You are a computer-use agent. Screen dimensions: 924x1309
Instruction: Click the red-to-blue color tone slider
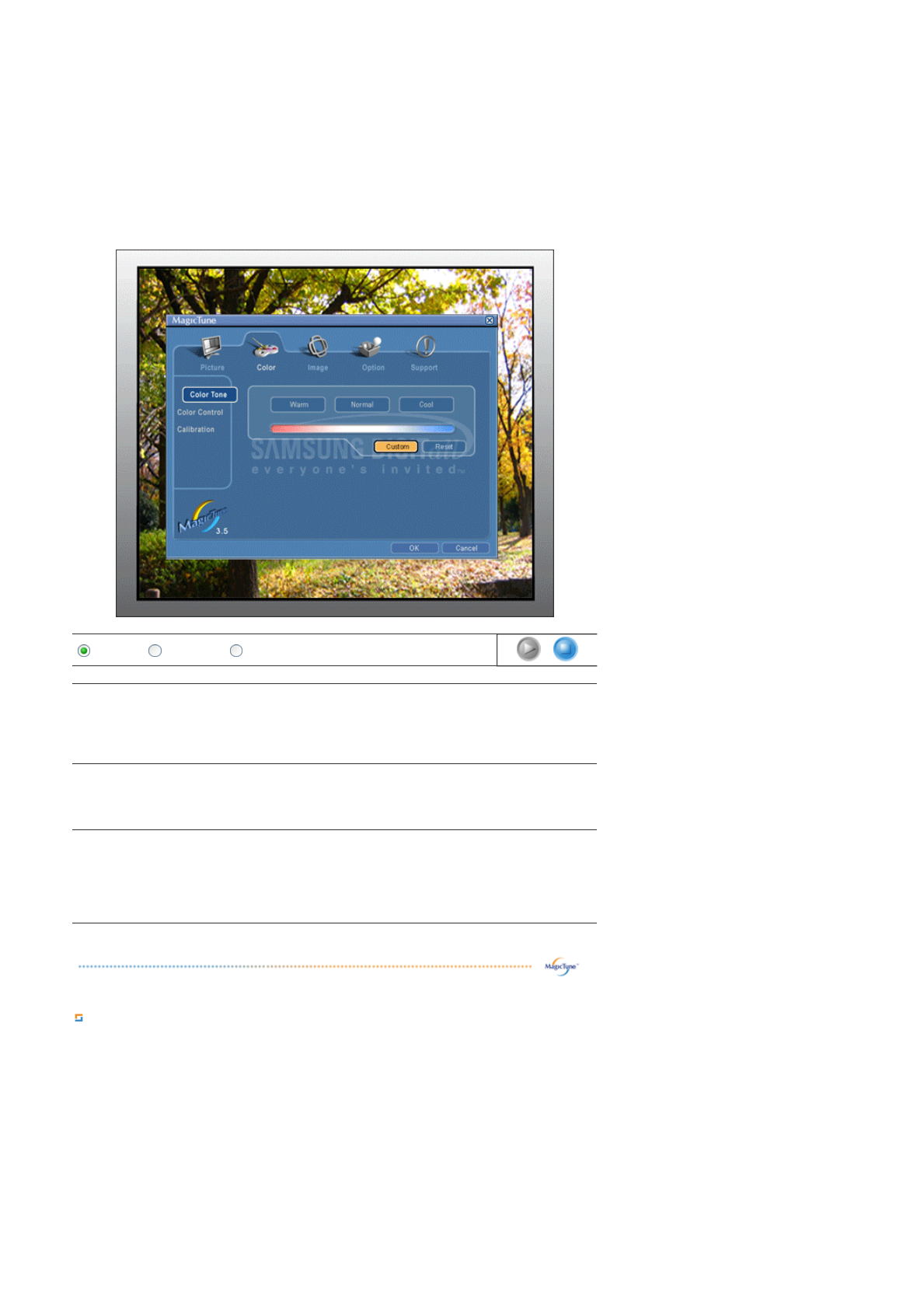(362, 428)
